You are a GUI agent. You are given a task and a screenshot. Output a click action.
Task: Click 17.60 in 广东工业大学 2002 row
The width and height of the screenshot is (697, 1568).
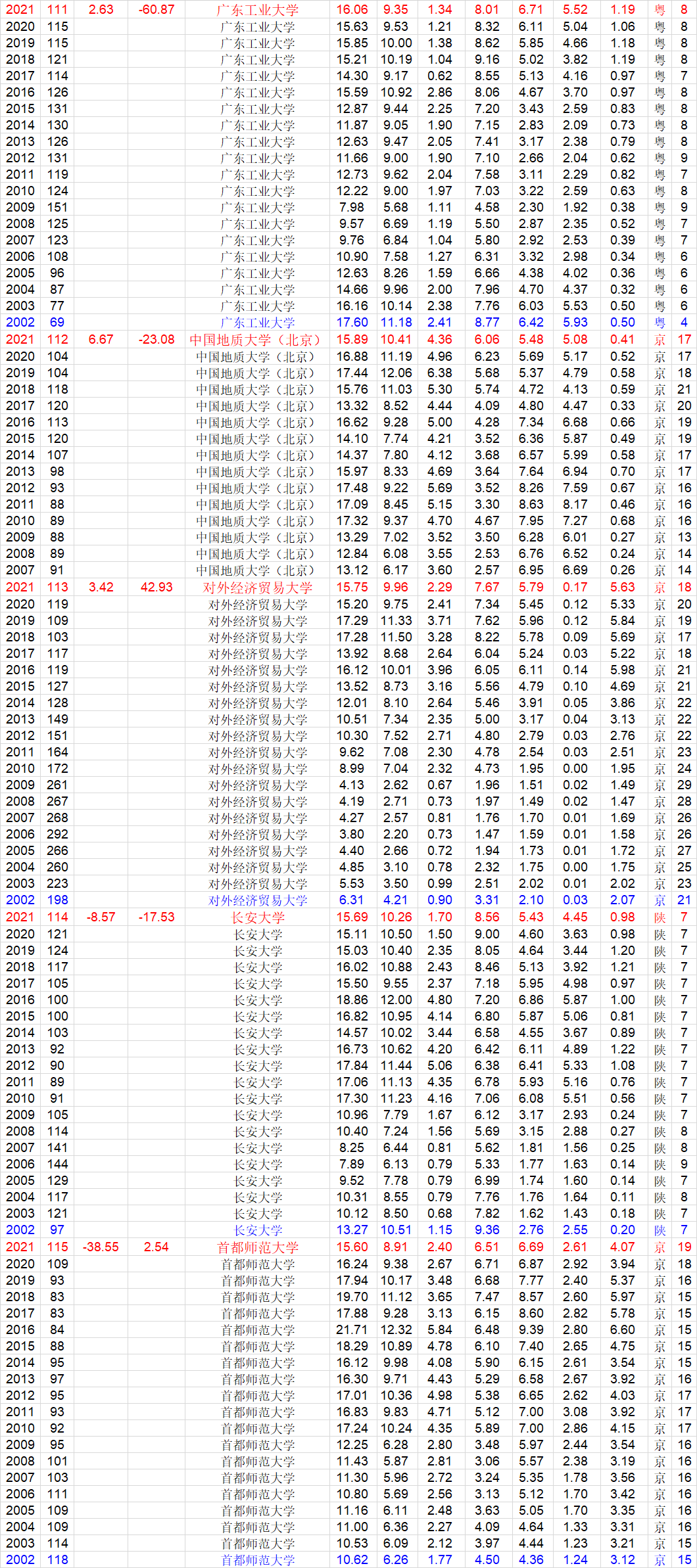coord(352,323)
